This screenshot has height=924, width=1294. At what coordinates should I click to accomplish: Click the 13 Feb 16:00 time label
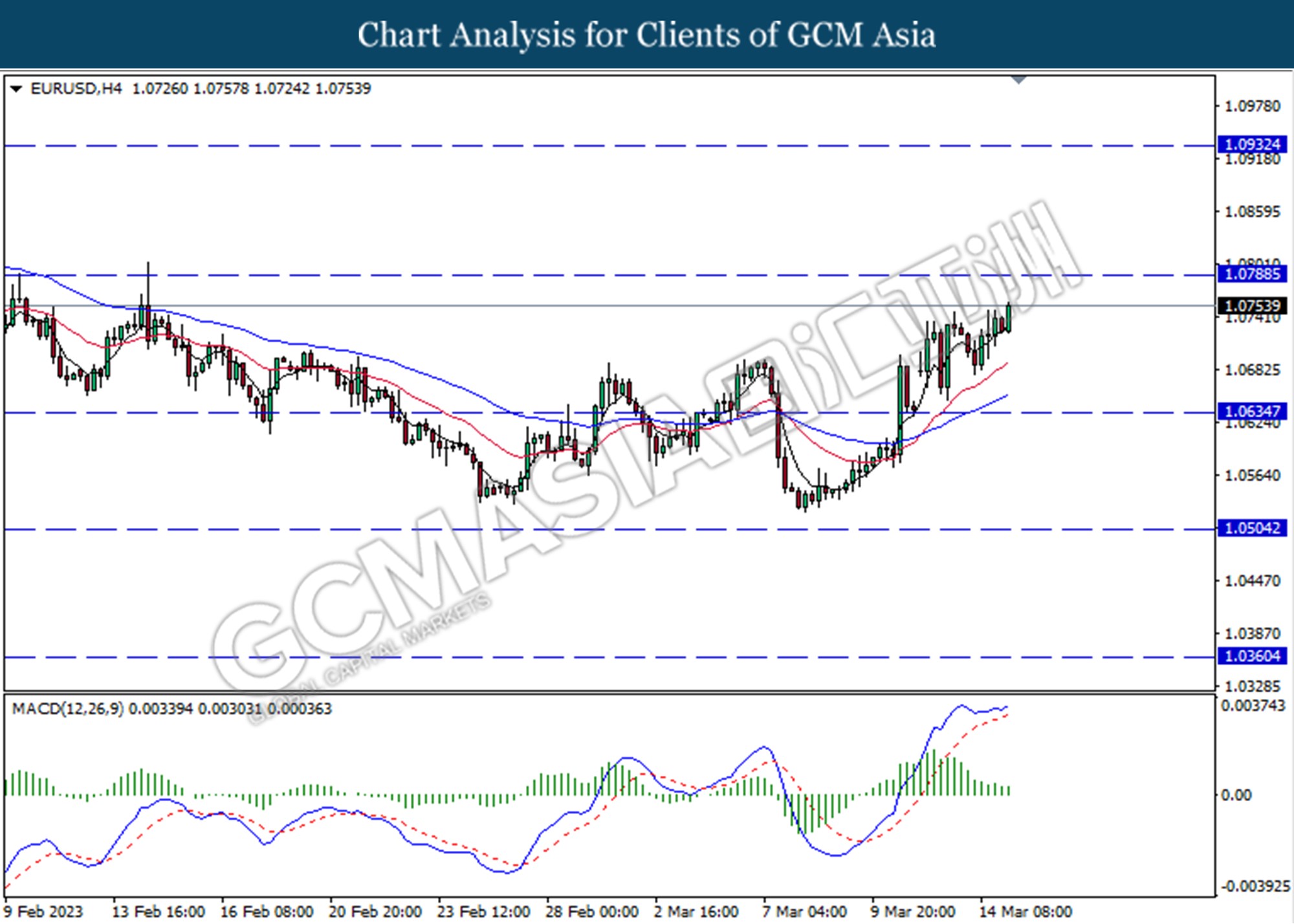pyautogui.click(x=159, y=912)
